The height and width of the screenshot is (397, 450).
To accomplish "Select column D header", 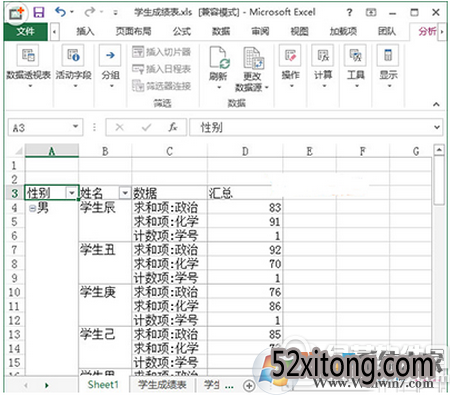I will point(245,151).
